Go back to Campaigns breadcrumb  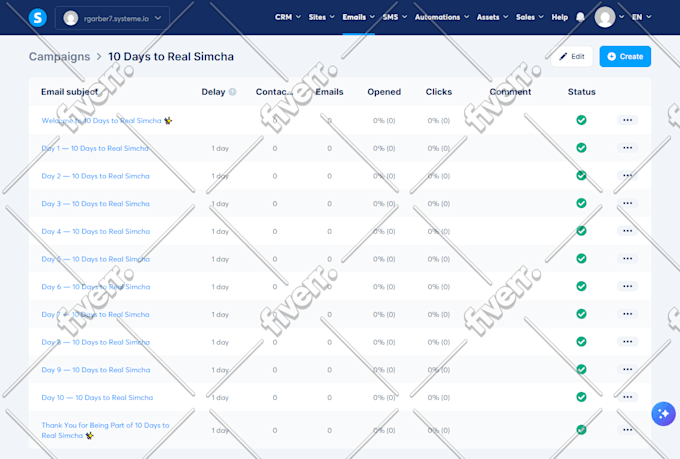(x=59, y=57)
